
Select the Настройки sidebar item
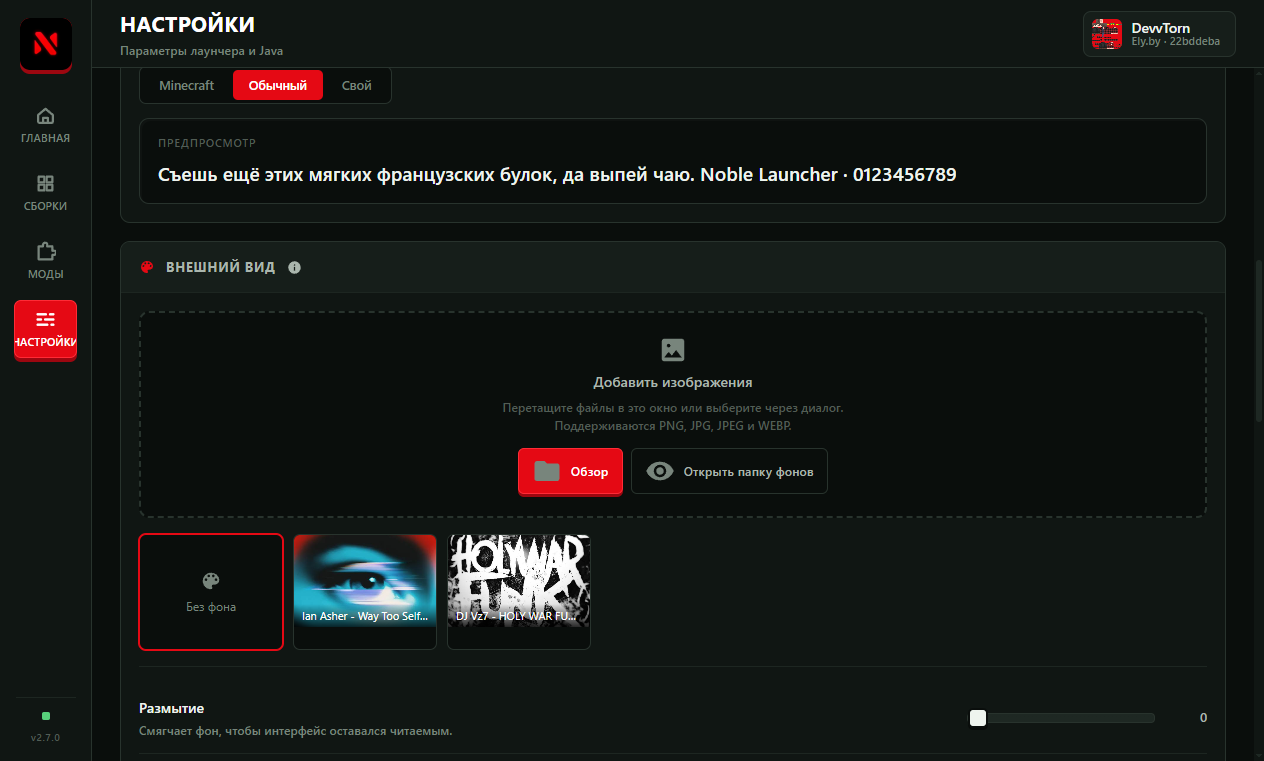[45, 329]
